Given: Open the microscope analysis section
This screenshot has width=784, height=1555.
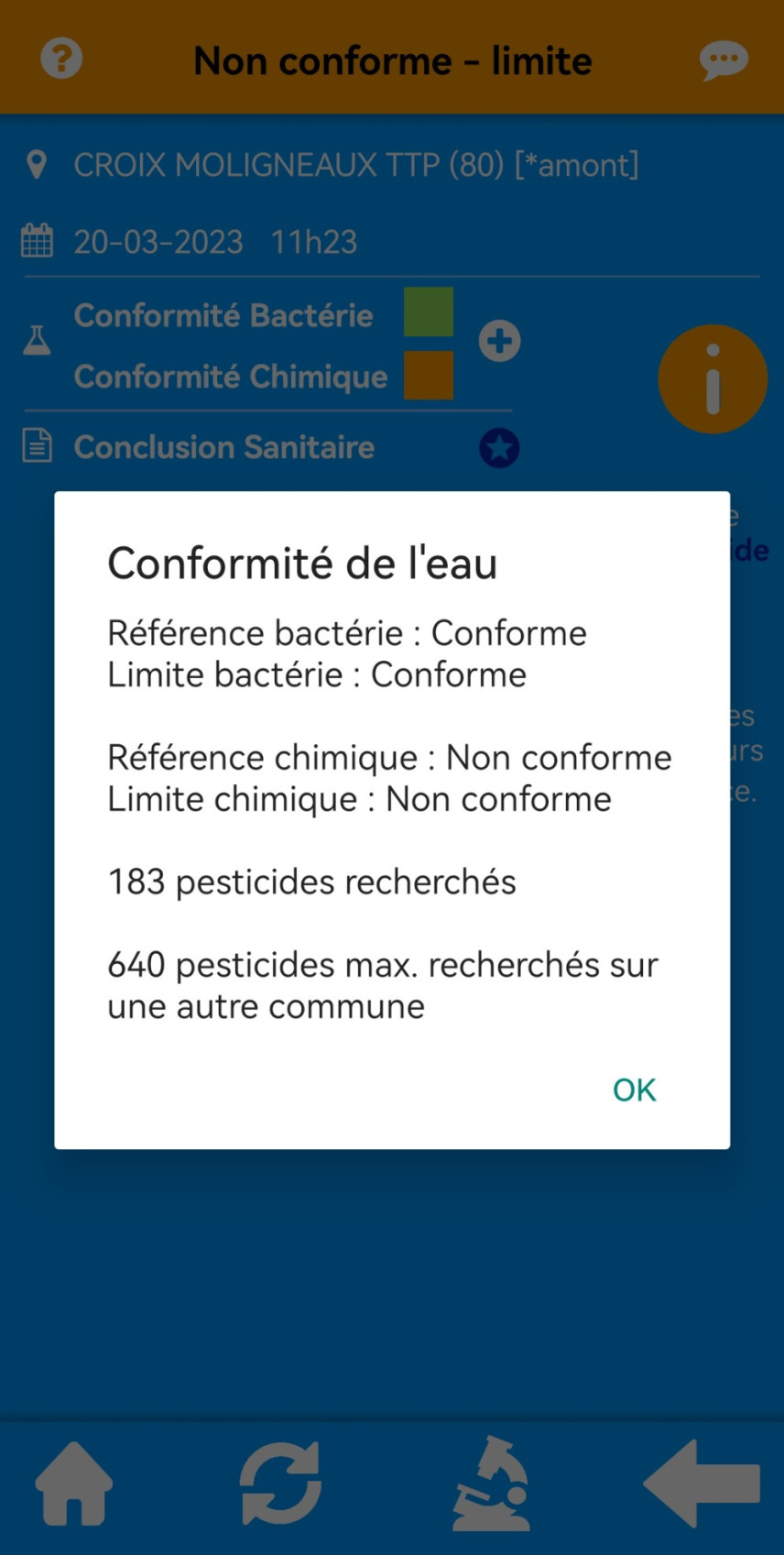Looking at the screenshot, I should tap(492, 1483).
